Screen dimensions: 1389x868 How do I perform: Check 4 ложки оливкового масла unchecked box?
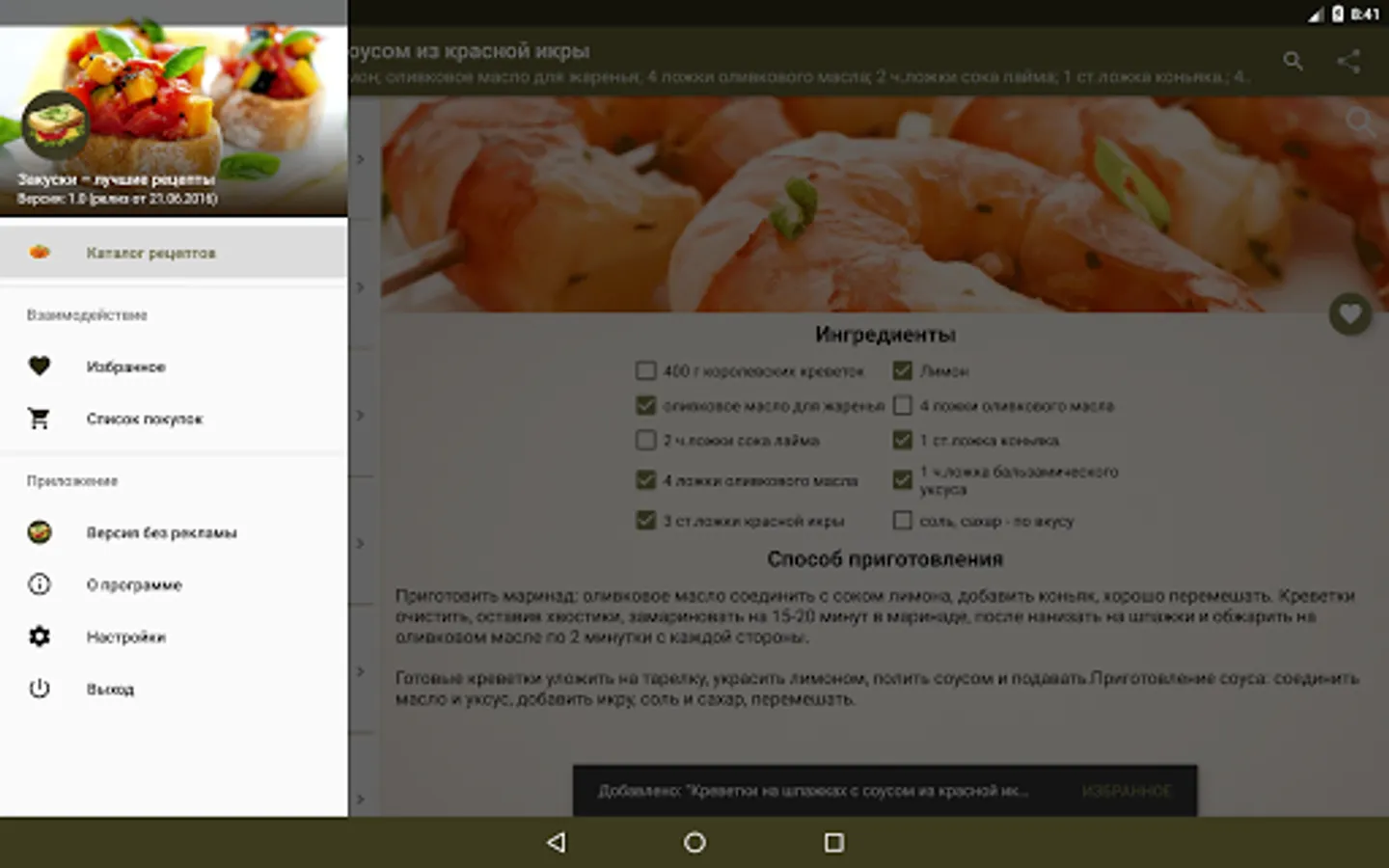click(x=903, y=406)
